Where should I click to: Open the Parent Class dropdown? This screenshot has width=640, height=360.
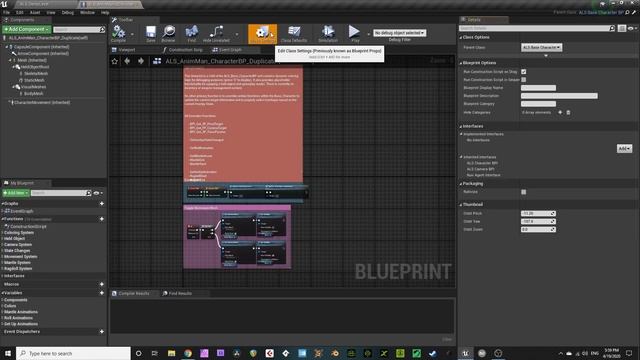[x=541, y=47]
